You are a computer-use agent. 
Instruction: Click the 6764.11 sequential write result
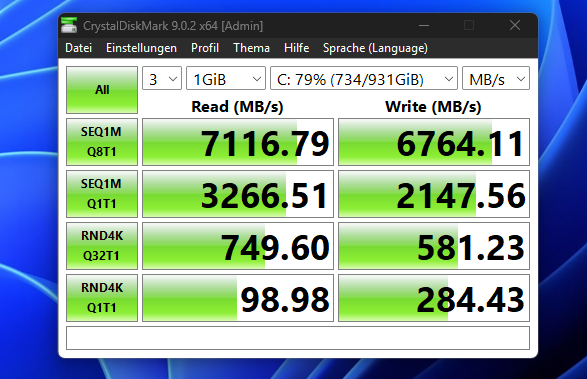pos(434,142)
